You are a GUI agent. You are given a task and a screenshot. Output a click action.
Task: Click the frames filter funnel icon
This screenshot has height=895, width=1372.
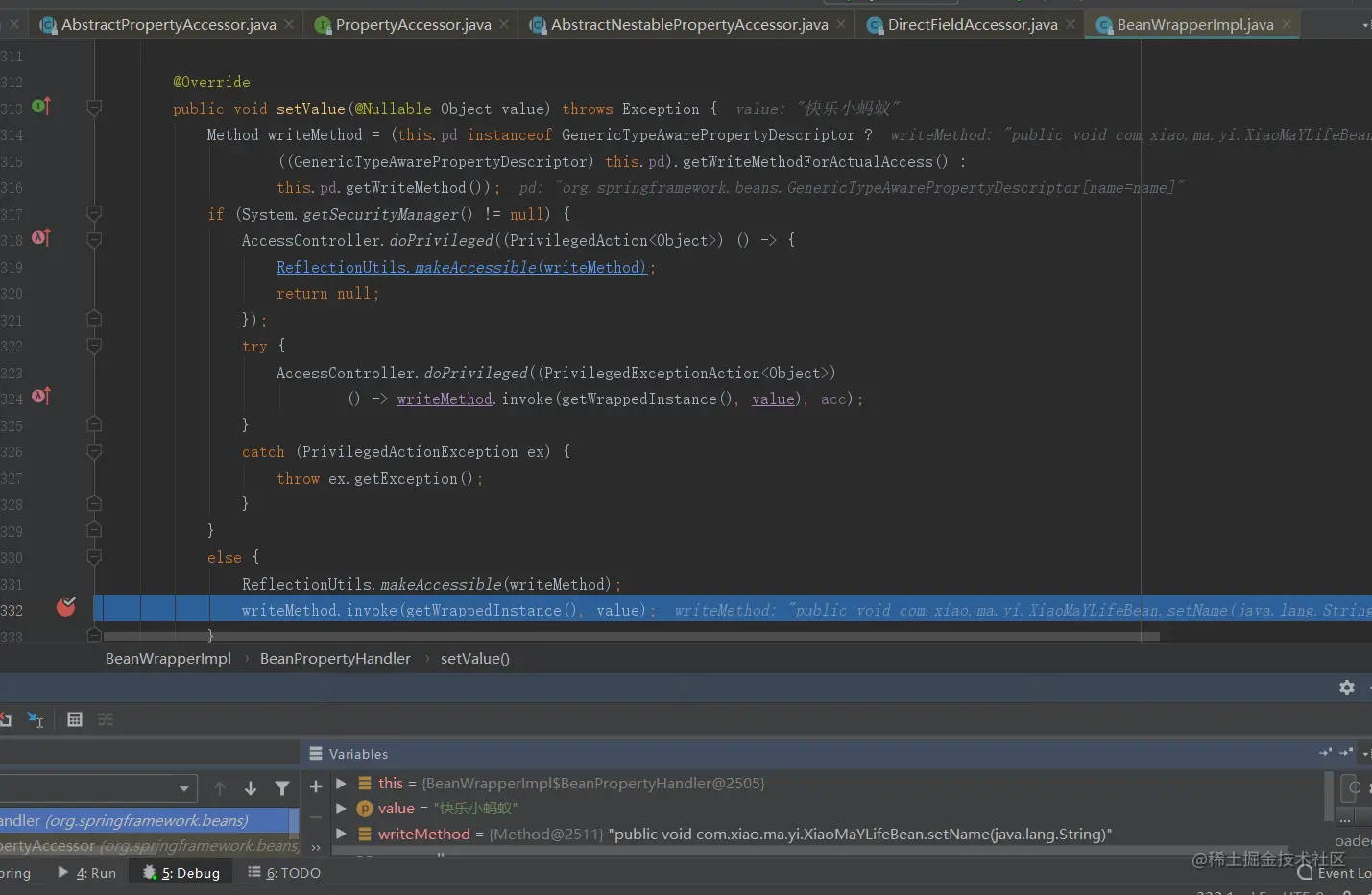point(282,788)
